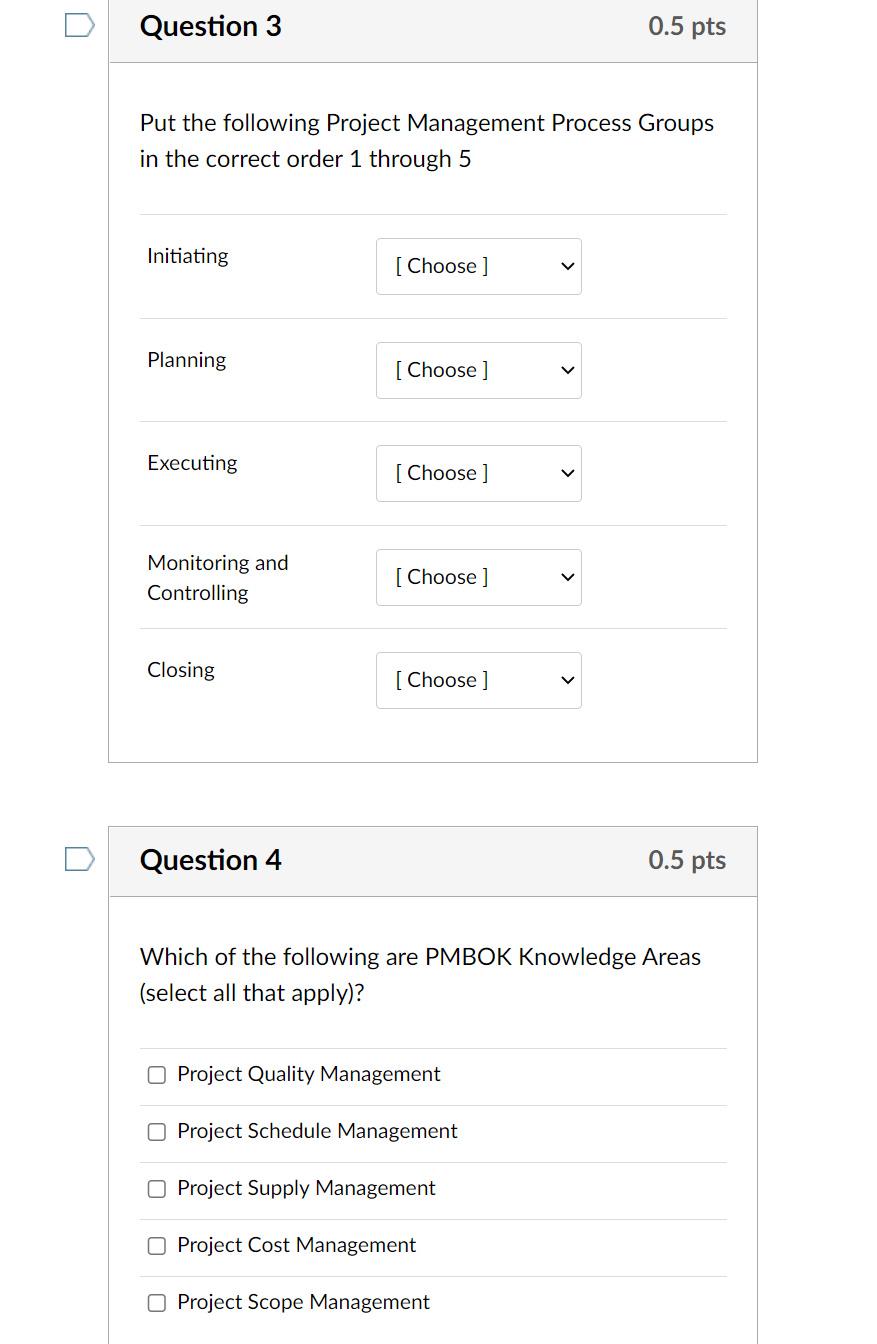Screen dimensions: 877x1344
Task: Click the Project Scope Management label text
Action: coord(303,1302)
